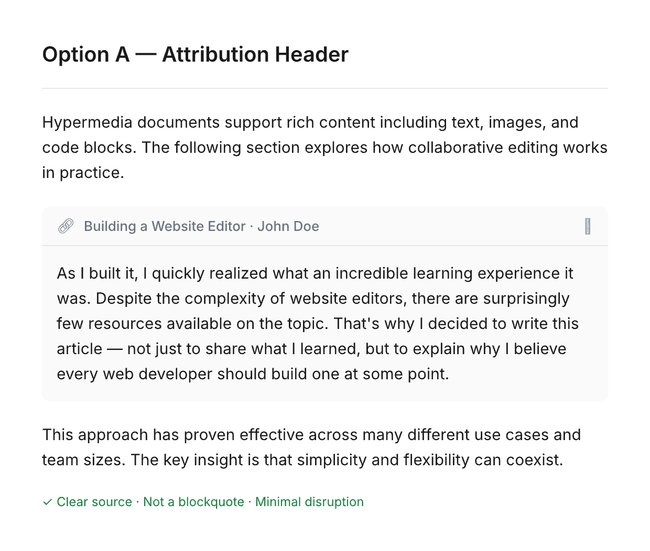The width and height of the screenshot is (650, 551).
Task: Click the 'Option A — Attribution Header' heading
Action: [x=195, y=55]
